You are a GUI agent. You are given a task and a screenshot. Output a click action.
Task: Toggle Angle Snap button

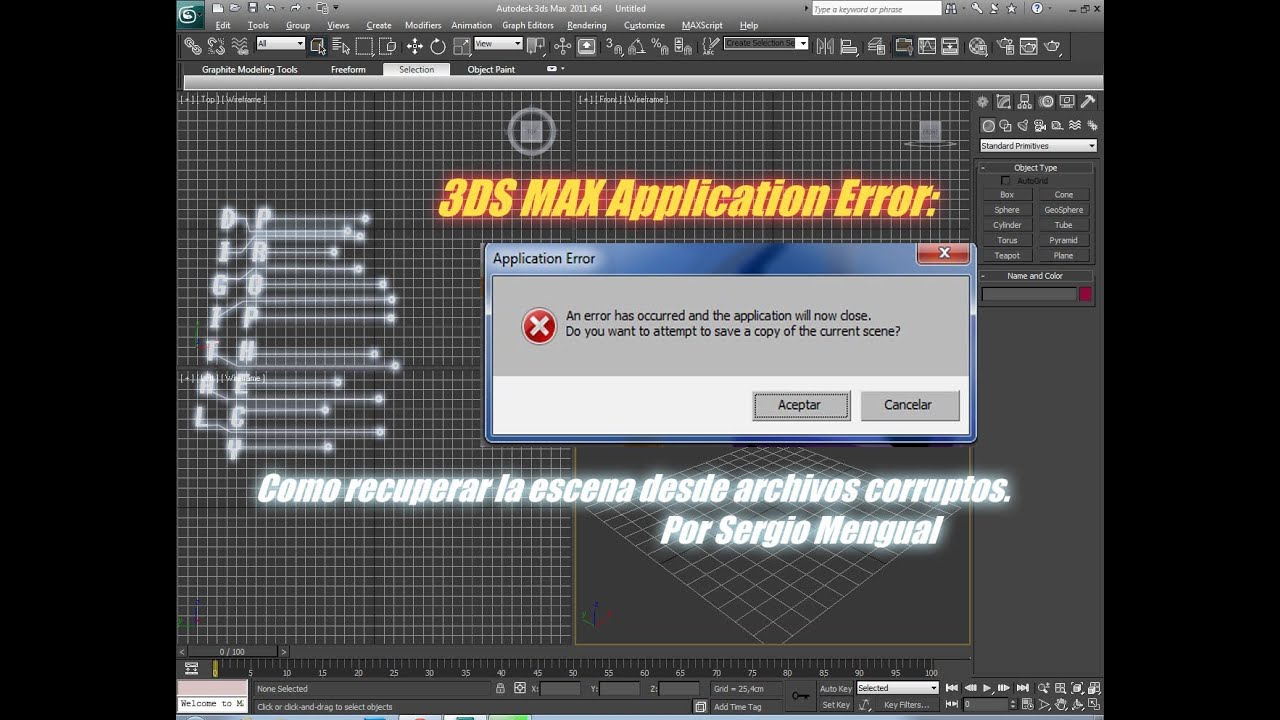[636, 46]
